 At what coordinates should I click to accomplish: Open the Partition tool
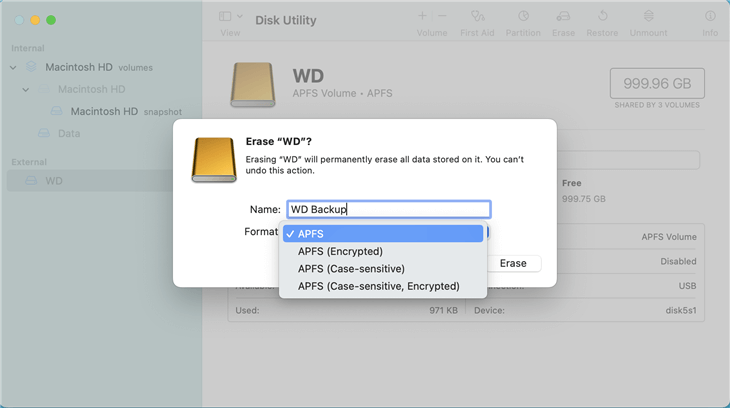tap(523, 16)
